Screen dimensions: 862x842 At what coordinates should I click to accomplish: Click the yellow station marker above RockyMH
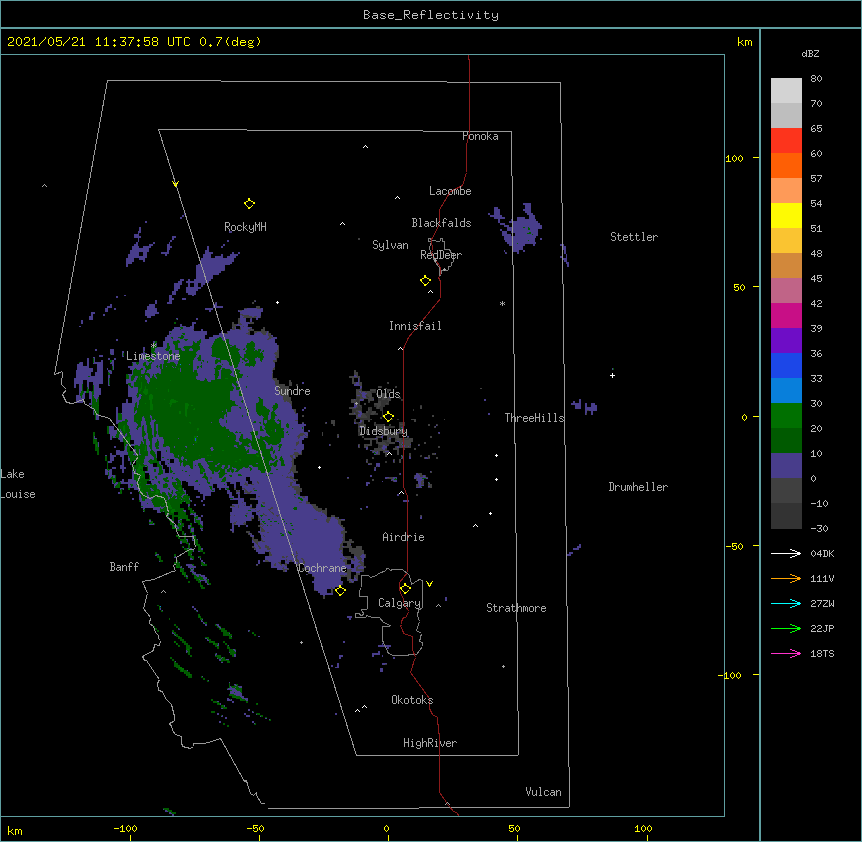click(x=249, y=204)
